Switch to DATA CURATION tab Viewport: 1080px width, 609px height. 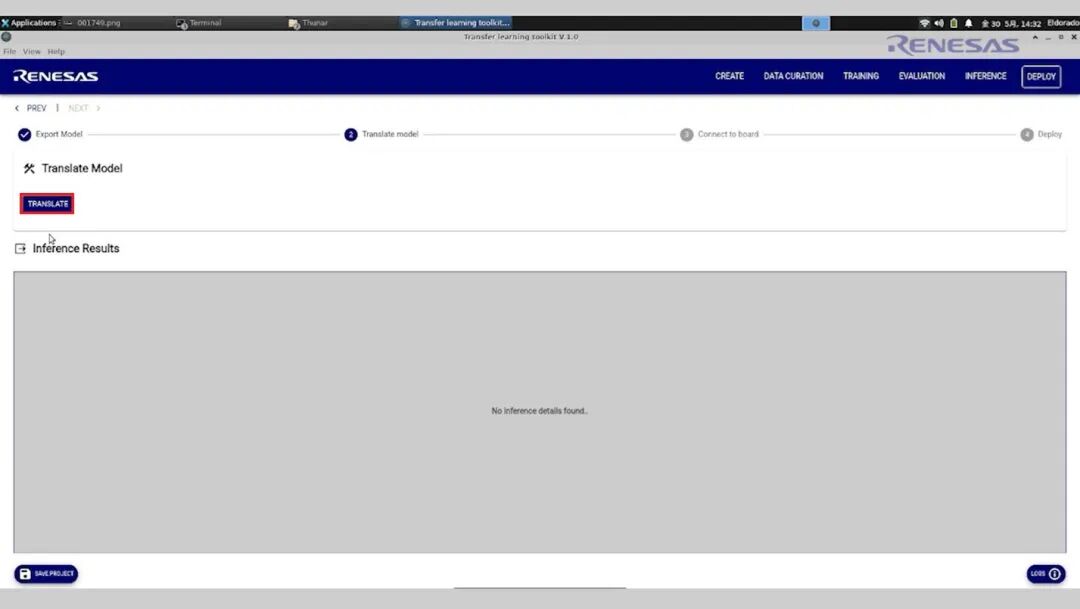coord(793,76)
